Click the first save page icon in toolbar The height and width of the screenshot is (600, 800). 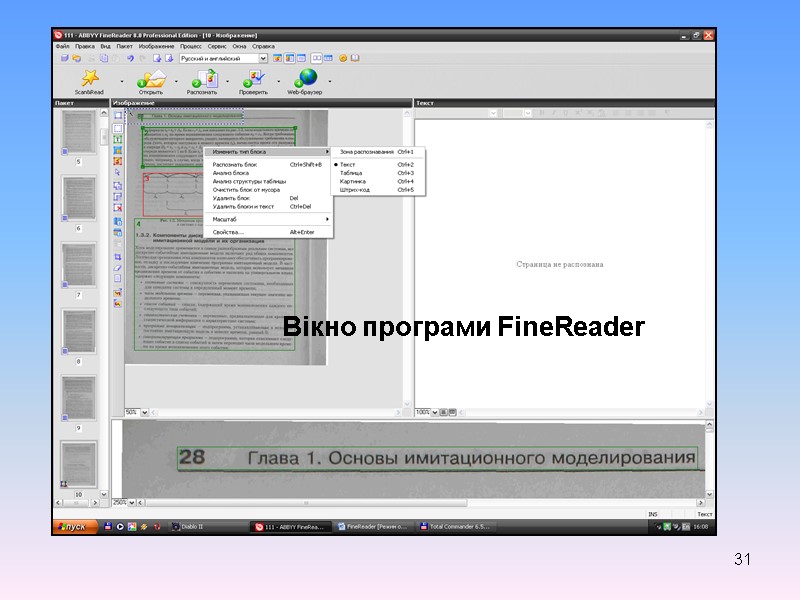(x=157, y=58)
